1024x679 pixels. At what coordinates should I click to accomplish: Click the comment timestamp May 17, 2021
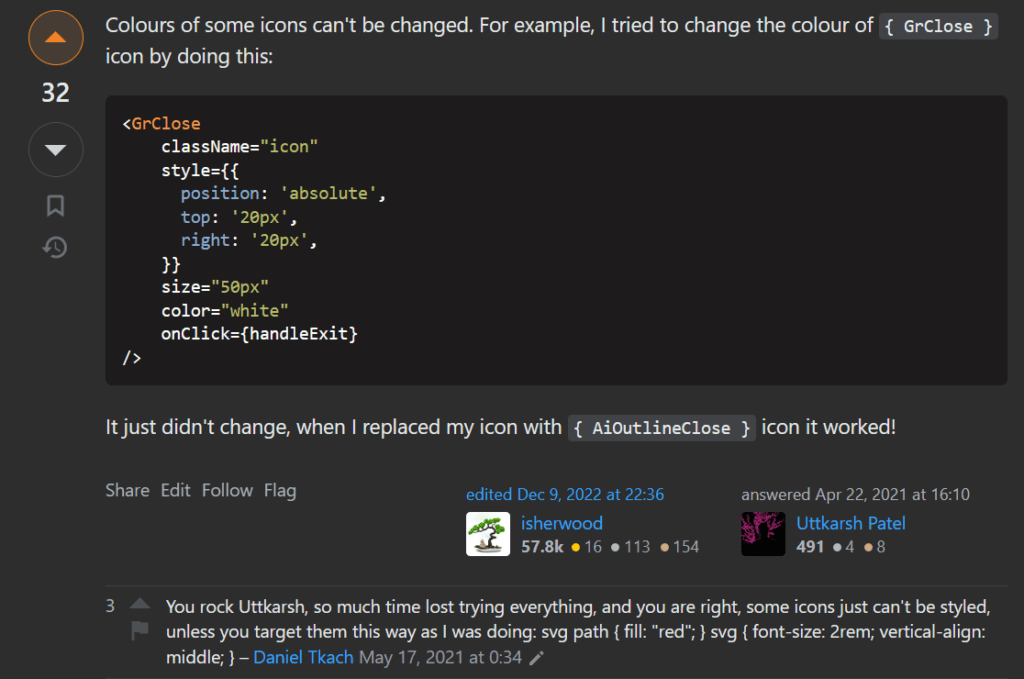(441, 658)
